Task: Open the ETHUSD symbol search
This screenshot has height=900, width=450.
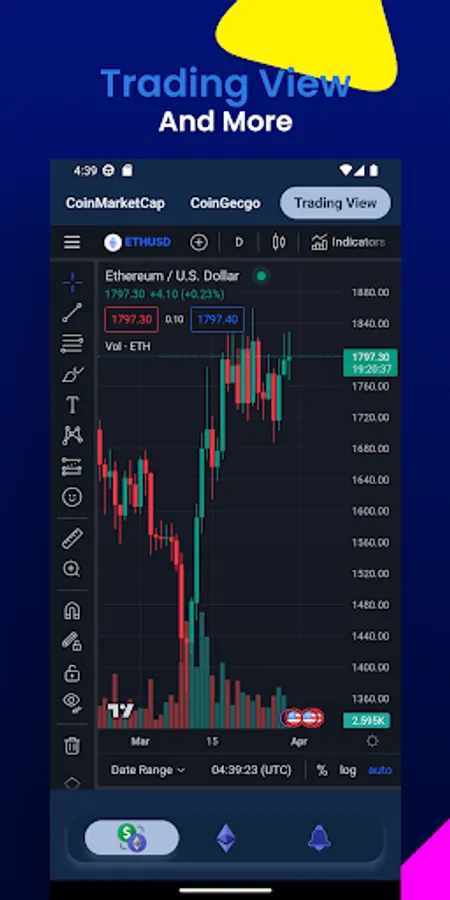Action: coord(138,242)
